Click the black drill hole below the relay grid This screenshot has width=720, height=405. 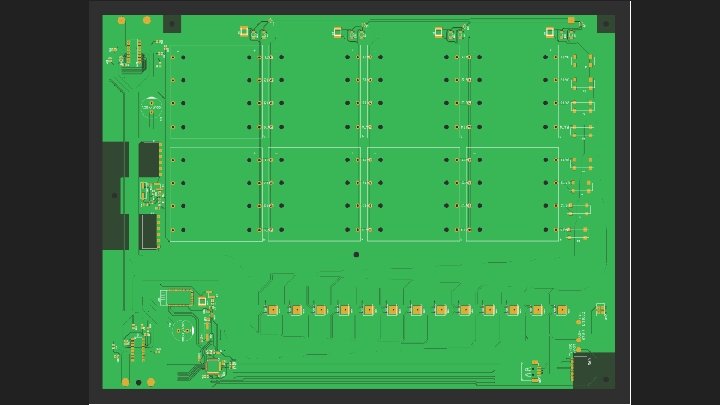pyautogui.click(x=356, y=254)
